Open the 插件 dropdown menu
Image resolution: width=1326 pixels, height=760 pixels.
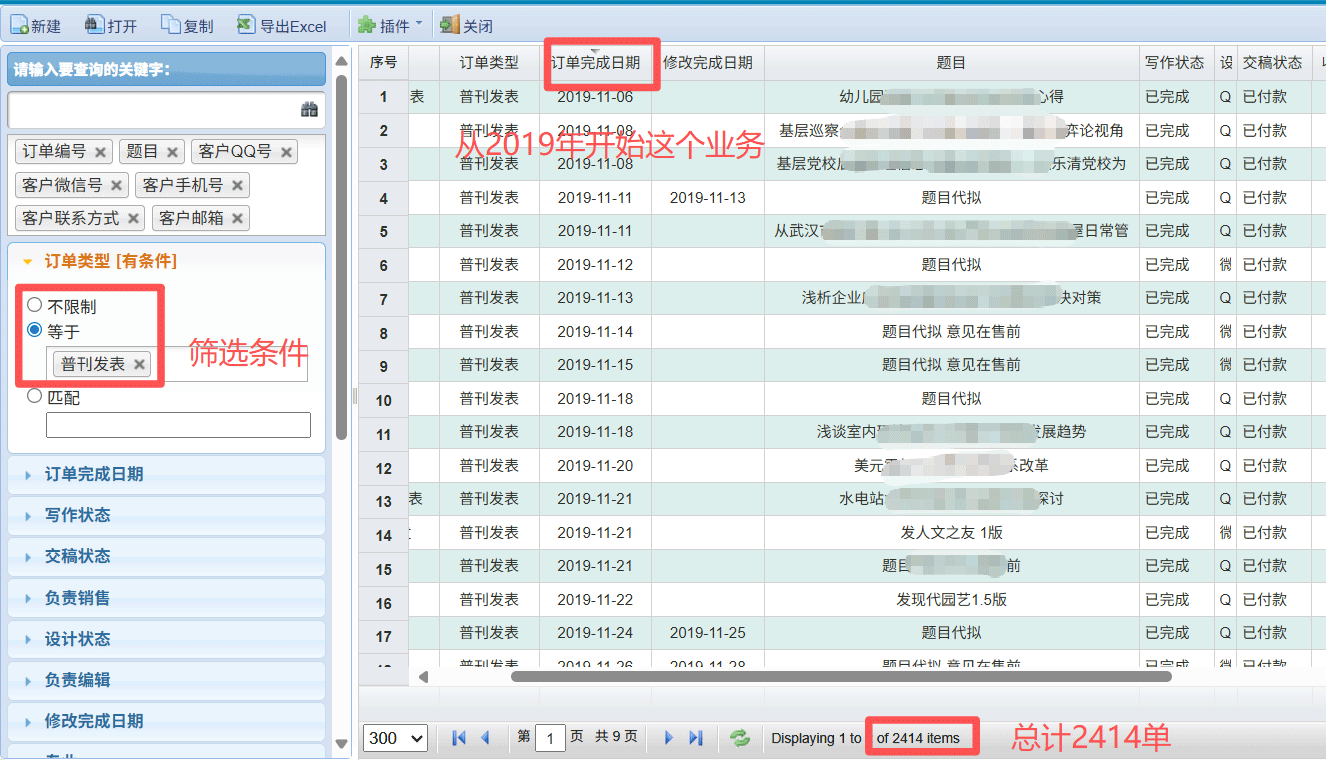[390, 26]
